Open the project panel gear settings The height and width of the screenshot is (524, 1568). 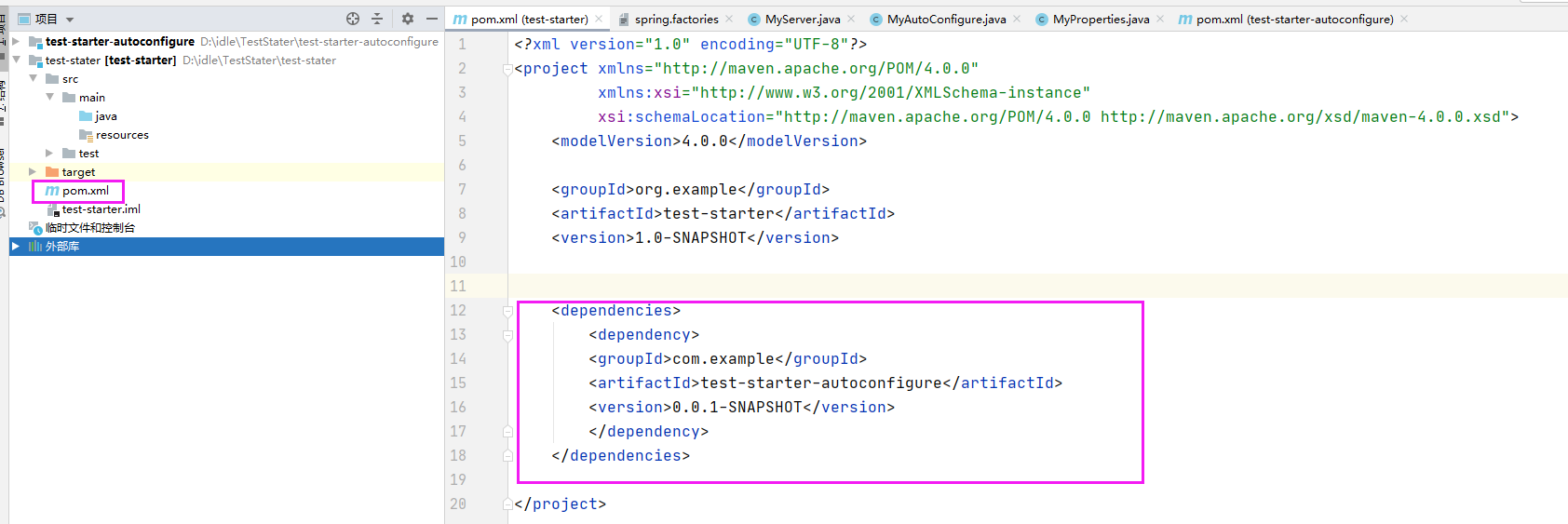[x=408, y=19]
